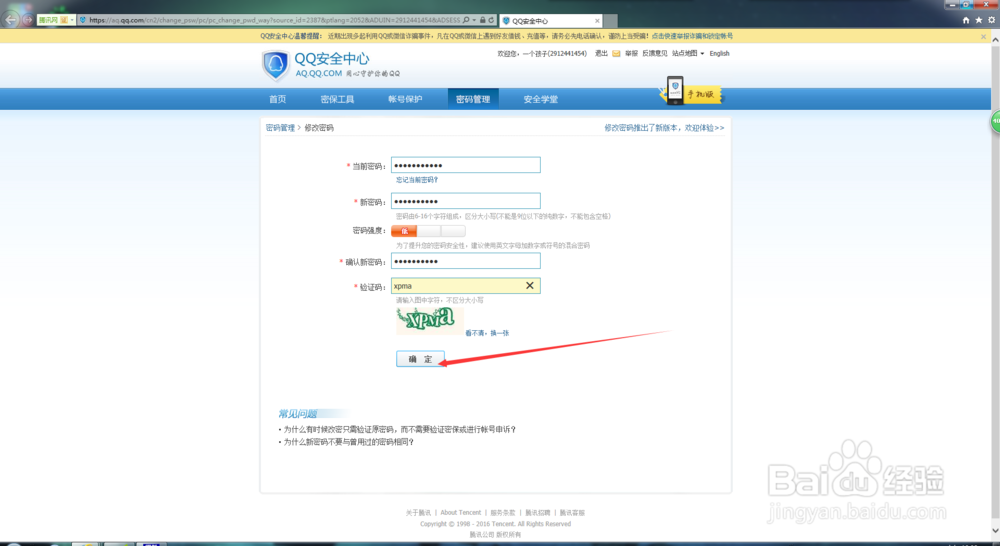Viewport: 1000px width, 546px height.
Task: Click 腾讯招聘 footer link
Action: click(538, 513)
